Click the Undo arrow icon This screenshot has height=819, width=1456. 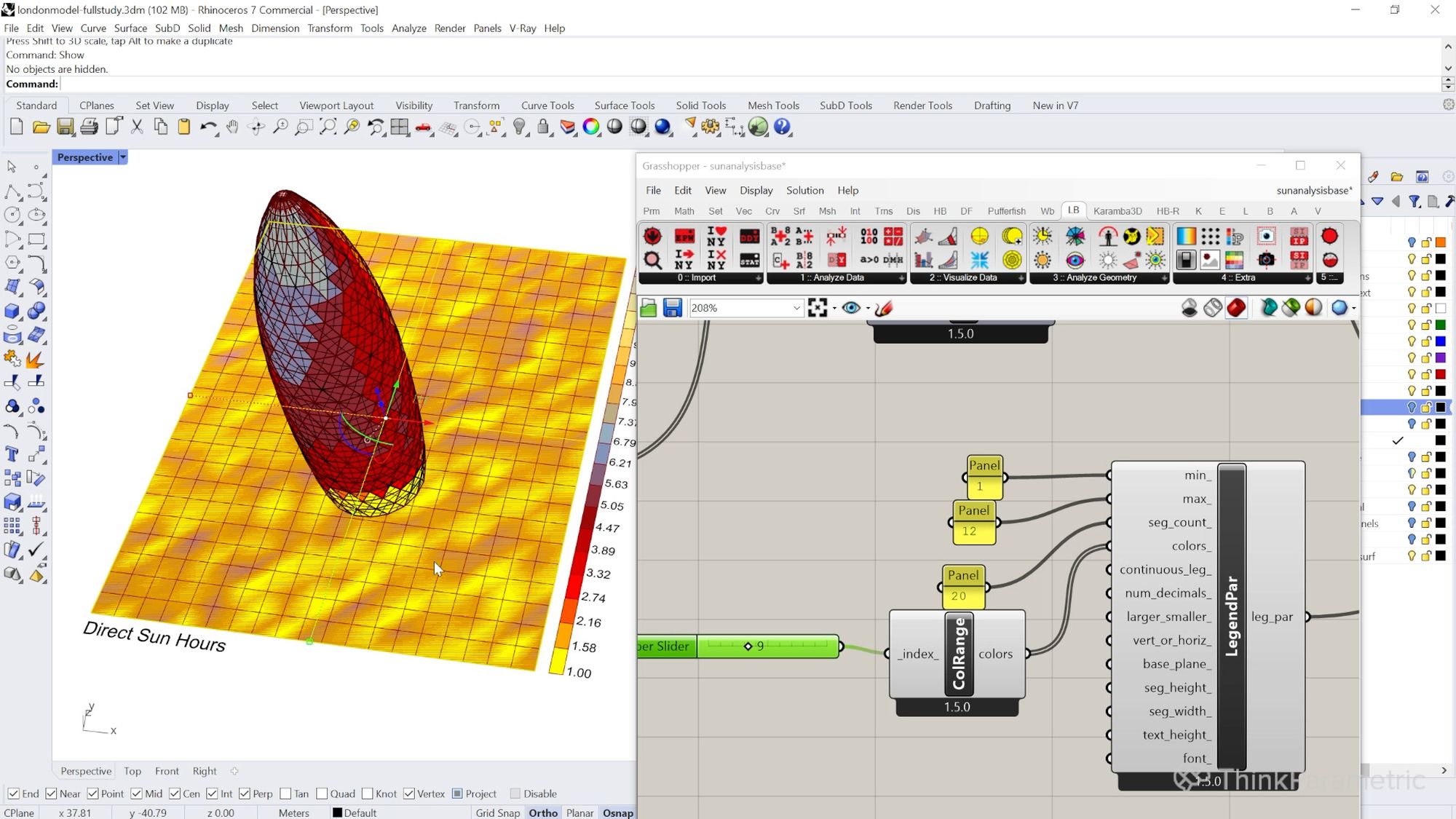click(207, 127)
